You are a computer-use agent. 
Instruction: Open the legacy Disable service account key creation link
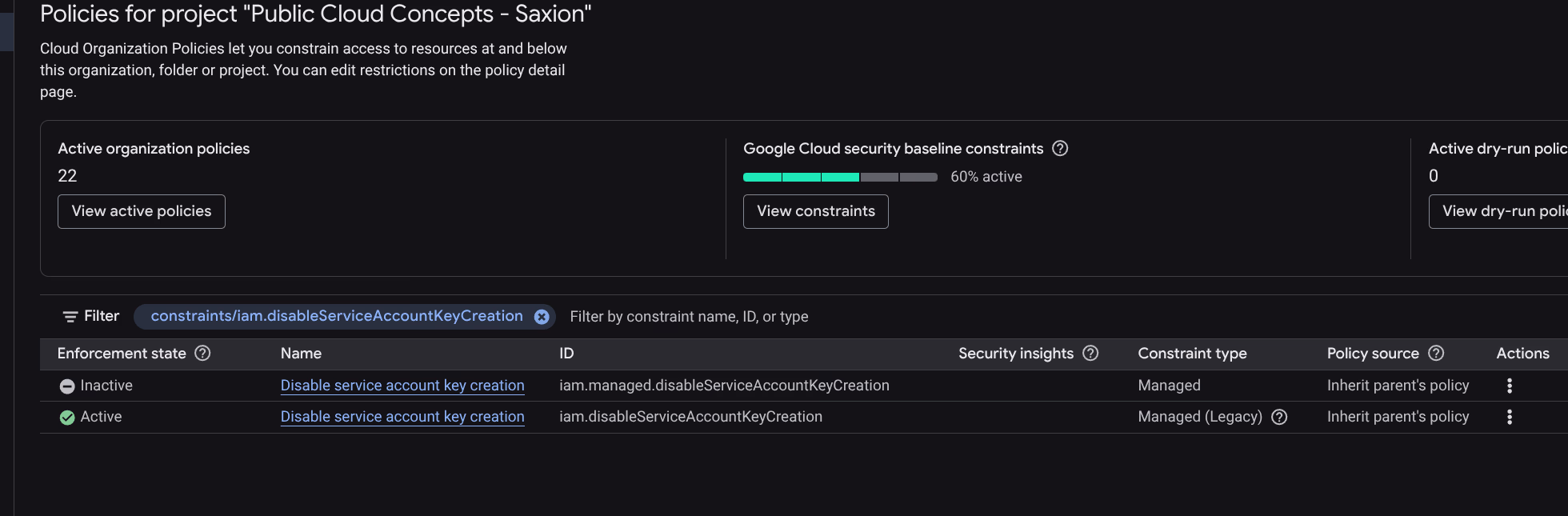402,417
